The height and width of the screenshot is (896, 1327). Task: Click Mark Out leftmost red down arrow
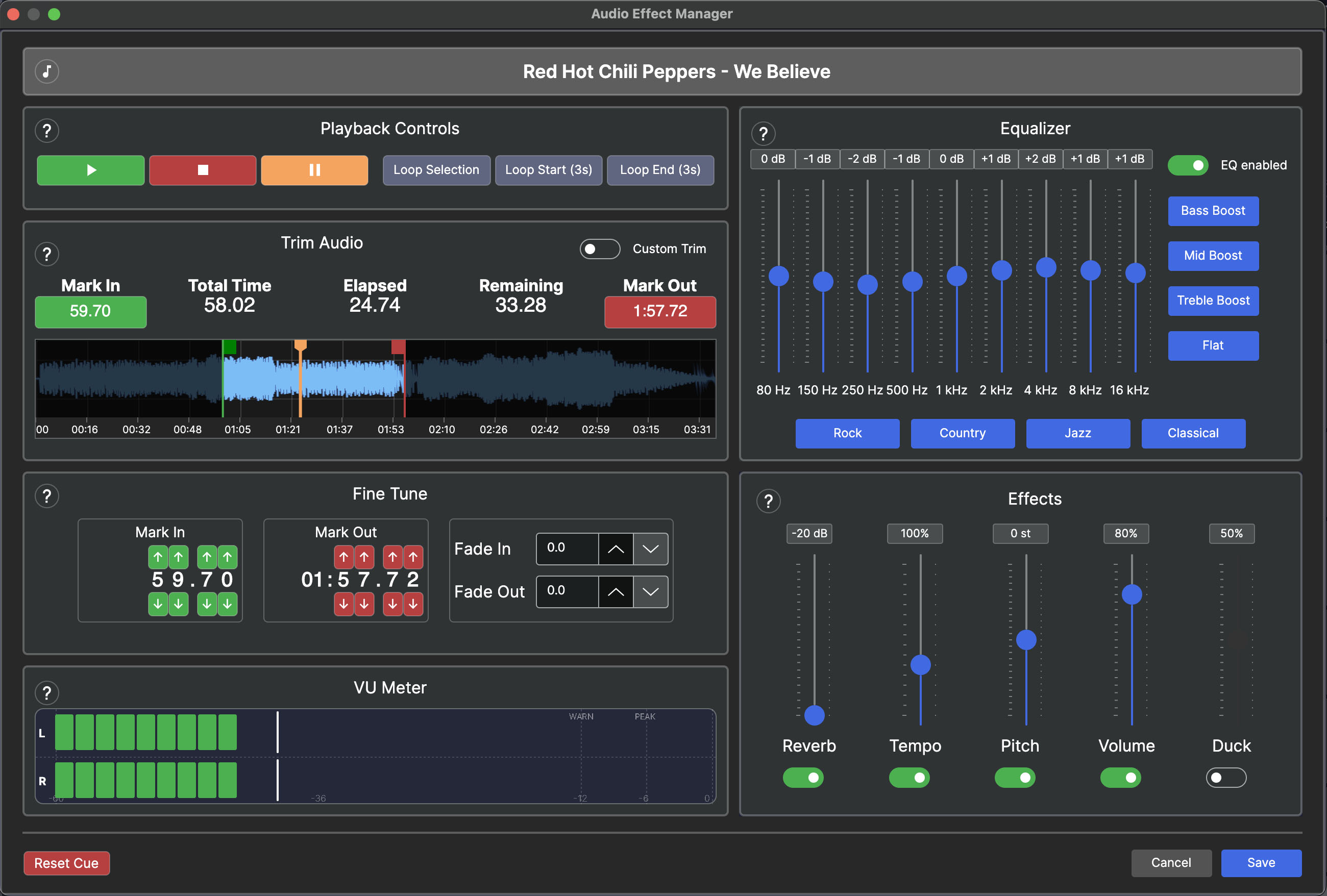pyautogui.click(x=343, y=603)
